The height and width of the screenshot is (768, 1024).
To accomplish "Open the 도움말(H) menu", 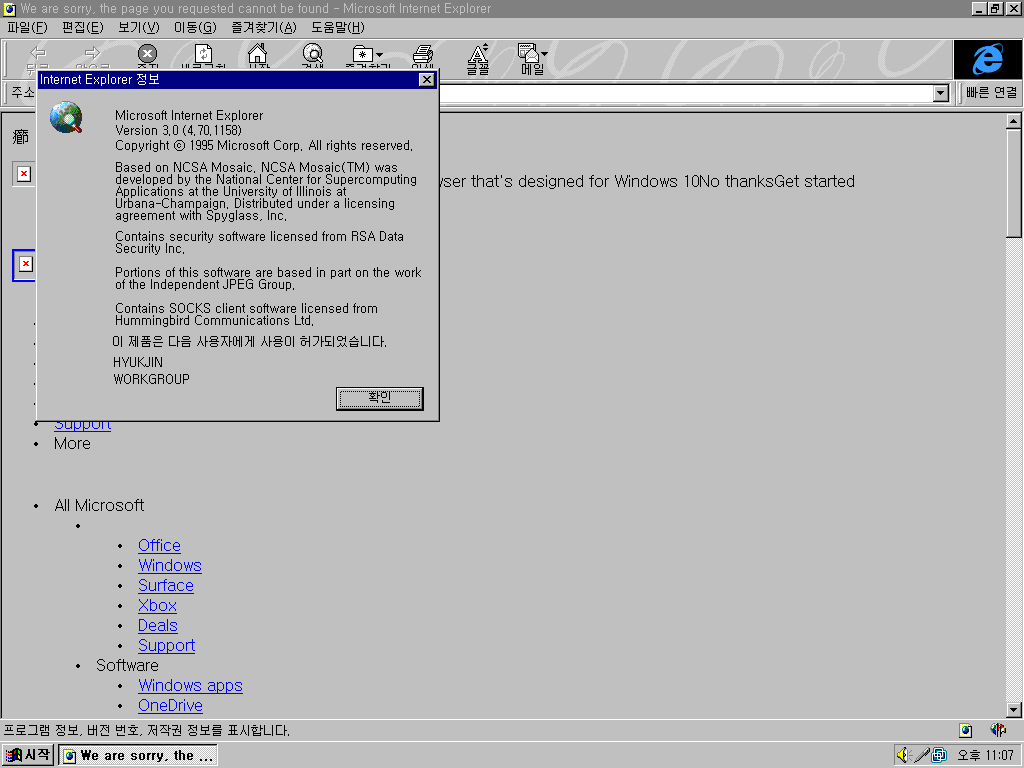I will (x=338, y=27).
